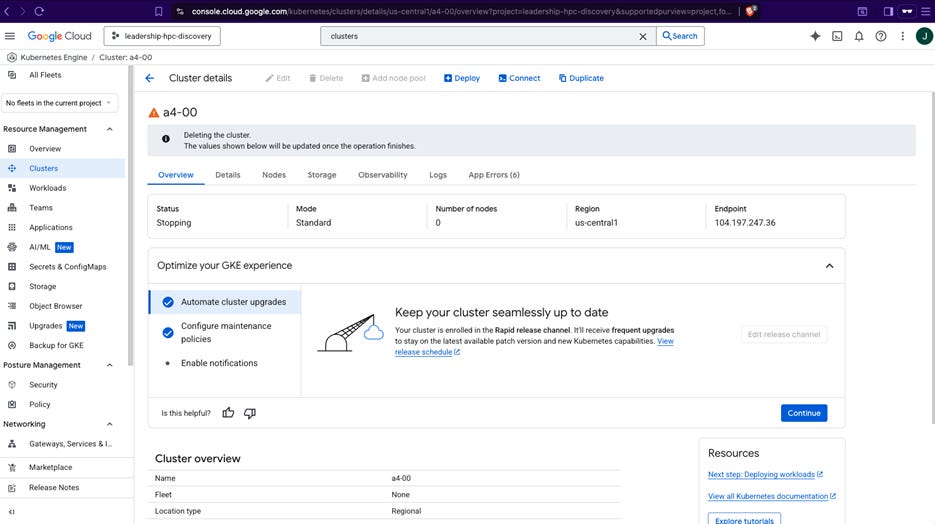935x524 pixels.
Task: Click the Google Cloud logo
Action: point(60,36)
